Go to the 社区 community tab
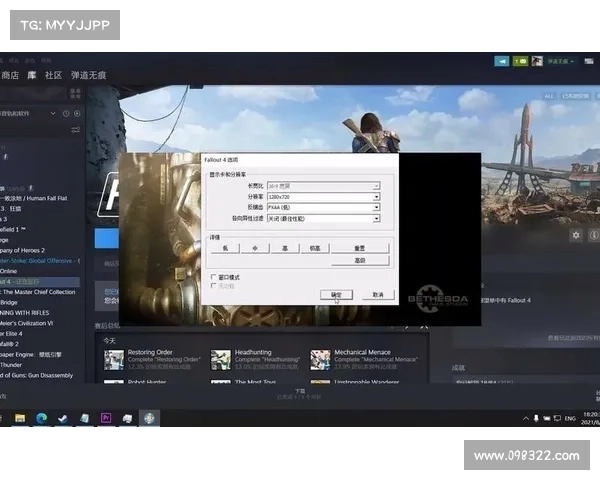The height and width of the screenshot is (480, 600). (53, 75)
